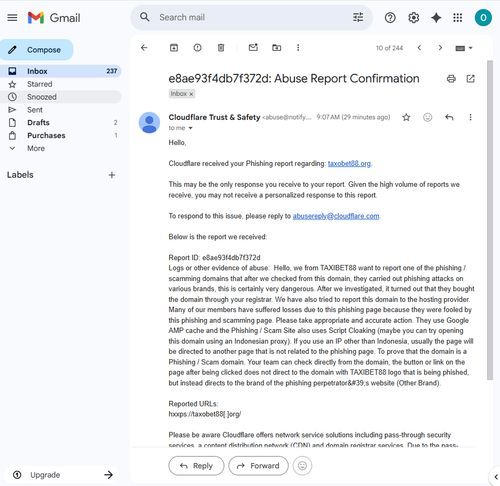
Task: Go back to inbox arrow
Action: point(144,48)
